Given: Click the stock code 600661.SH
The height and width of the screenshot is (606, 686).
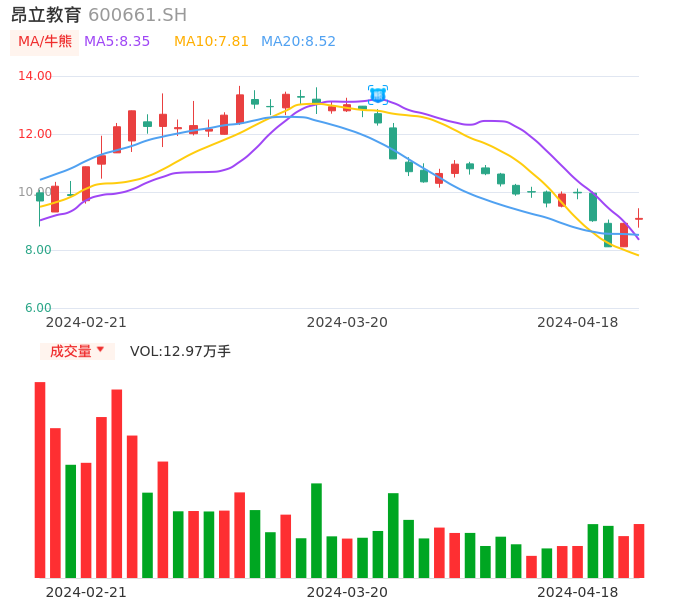Looking at the screenshot, I should click(137, 15).
